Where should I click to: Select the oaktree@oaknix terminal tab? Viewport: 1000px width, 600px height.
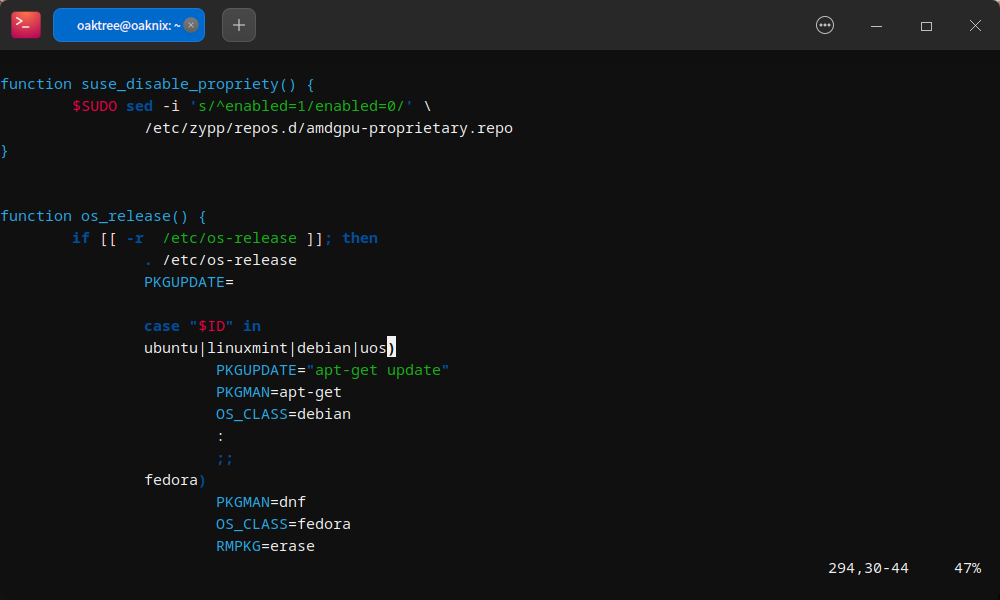tap(120, 25)
